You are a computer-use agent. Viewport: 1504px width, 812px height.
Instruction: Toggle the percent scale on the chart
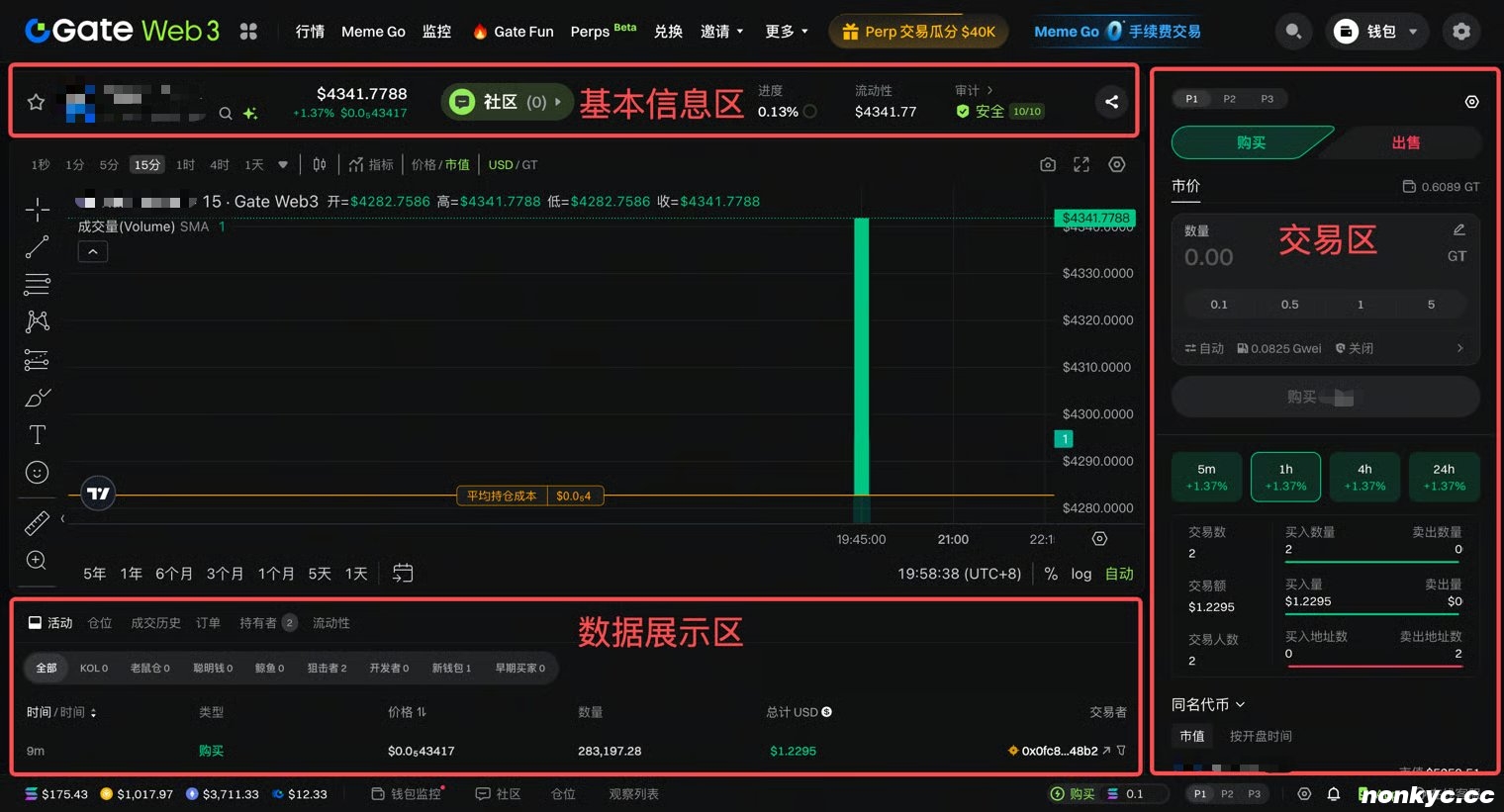pos(1051,574)
